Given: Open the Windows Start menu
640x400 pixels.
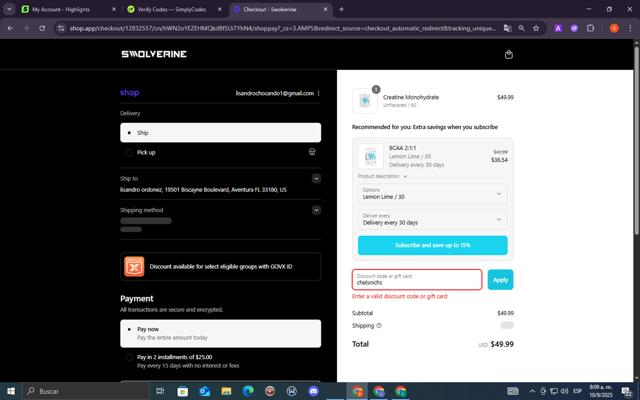Looking at the screenshot, I should (x=11, y=391).
